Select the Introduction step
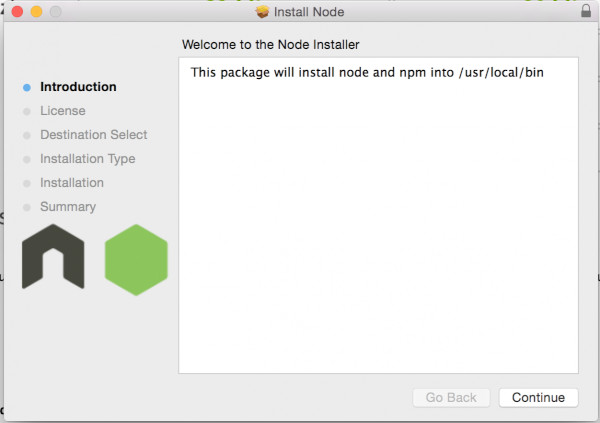This screenshot has height=423, width=600. pyautogui.click(x=78, y=87)
